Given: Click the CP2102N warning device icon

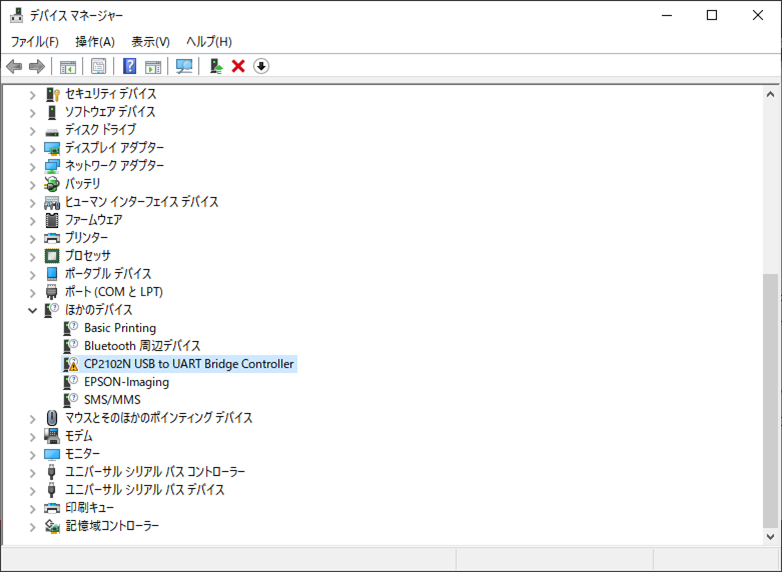Looking at the screenshot, I should click(71, 364).
